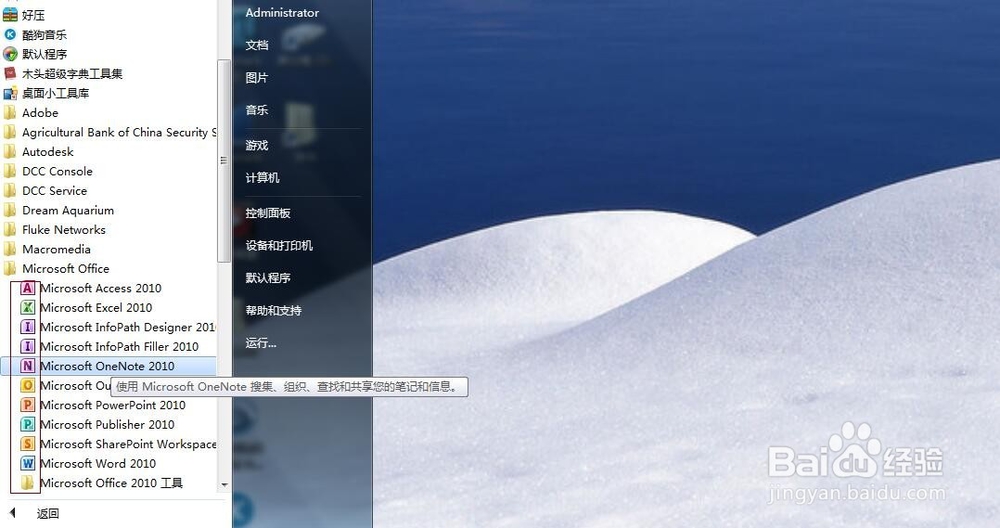Click the Adobe folder icon
Image resolution: width=1000 pixels, height=528 pixels.
pos(10,113)
